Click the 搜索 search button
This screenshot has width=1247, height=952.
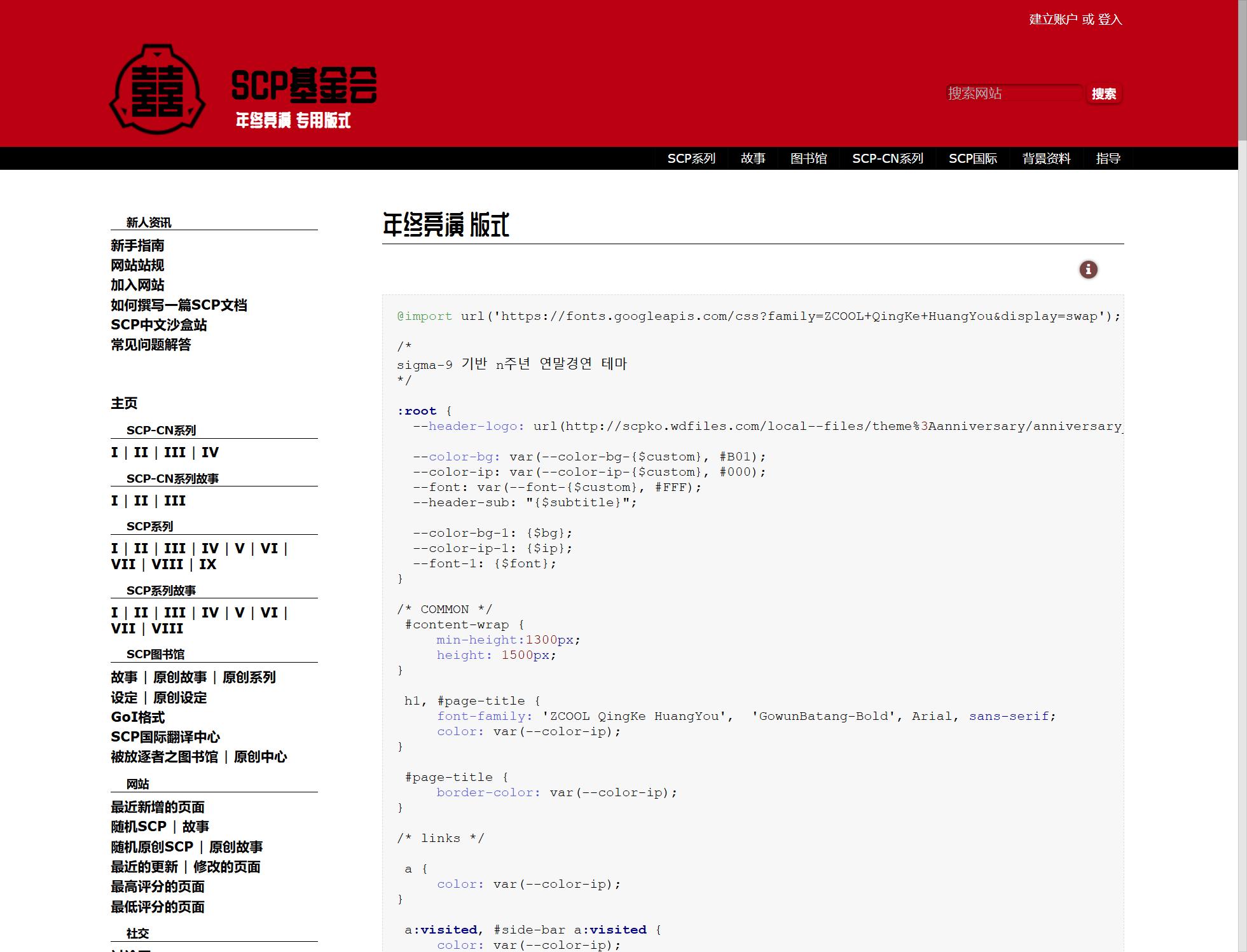point(1103,94)
